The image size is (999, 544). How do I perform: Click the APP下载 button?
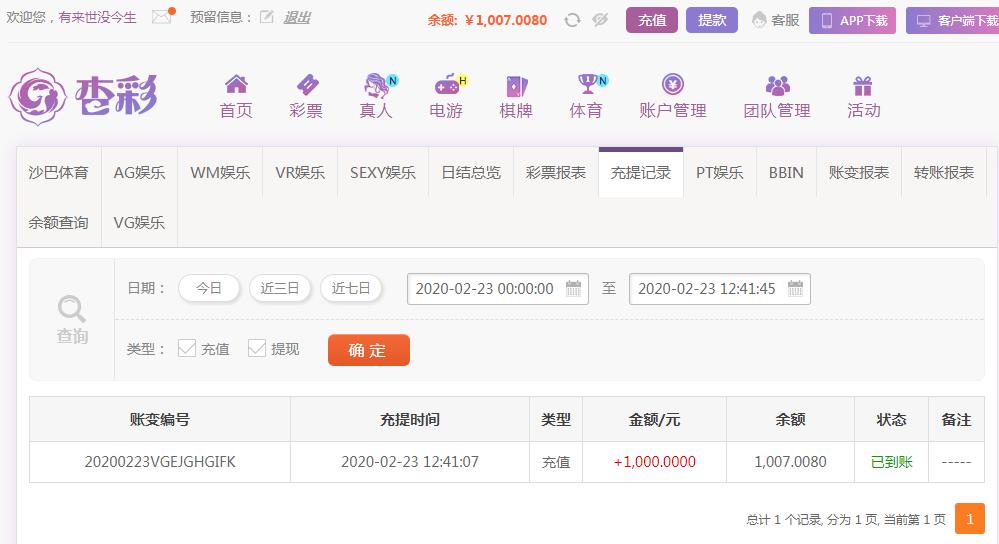tap(852, 20)
